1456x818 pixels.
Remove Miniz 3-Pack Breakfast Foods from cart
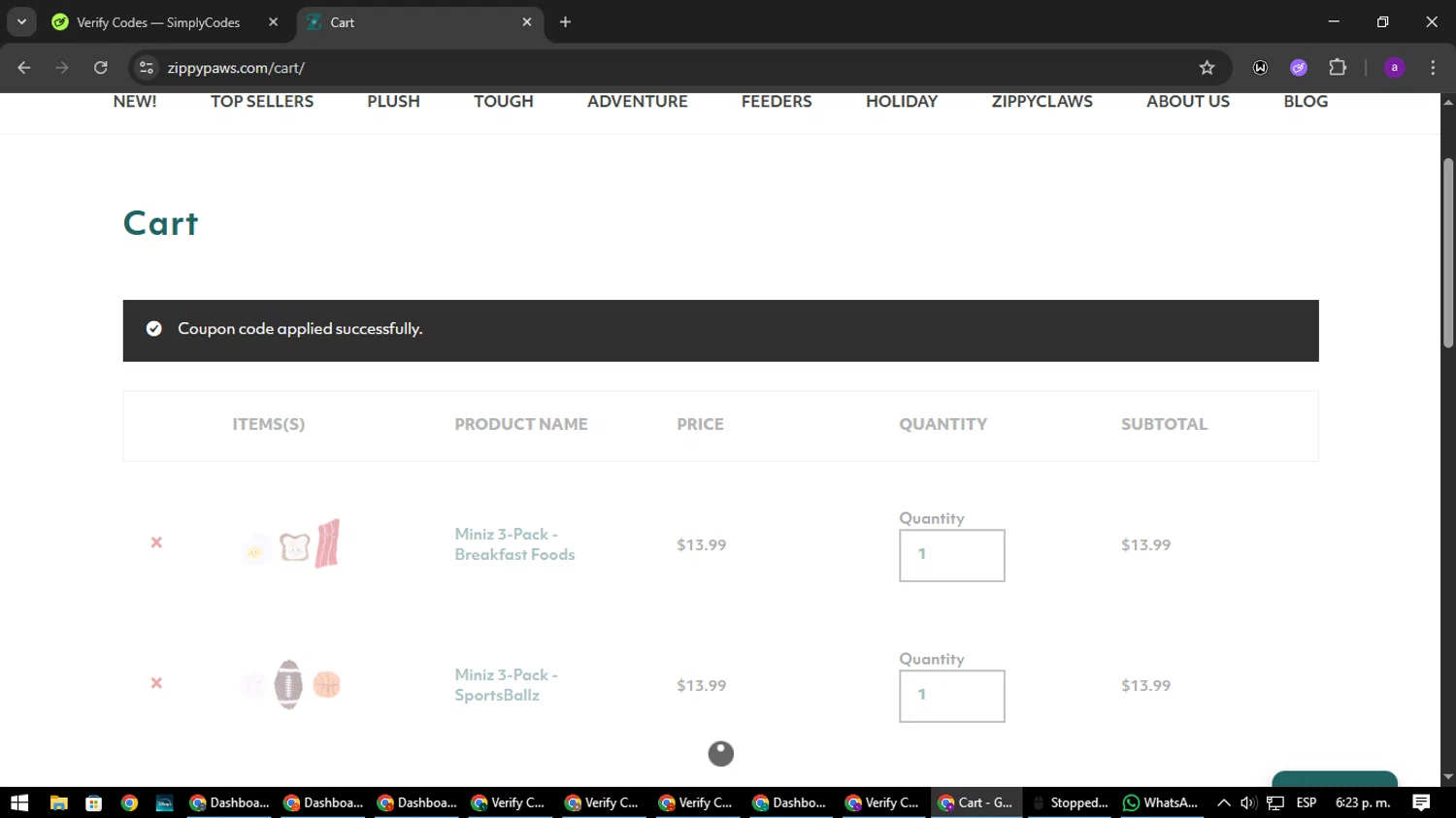click(156, 542)
